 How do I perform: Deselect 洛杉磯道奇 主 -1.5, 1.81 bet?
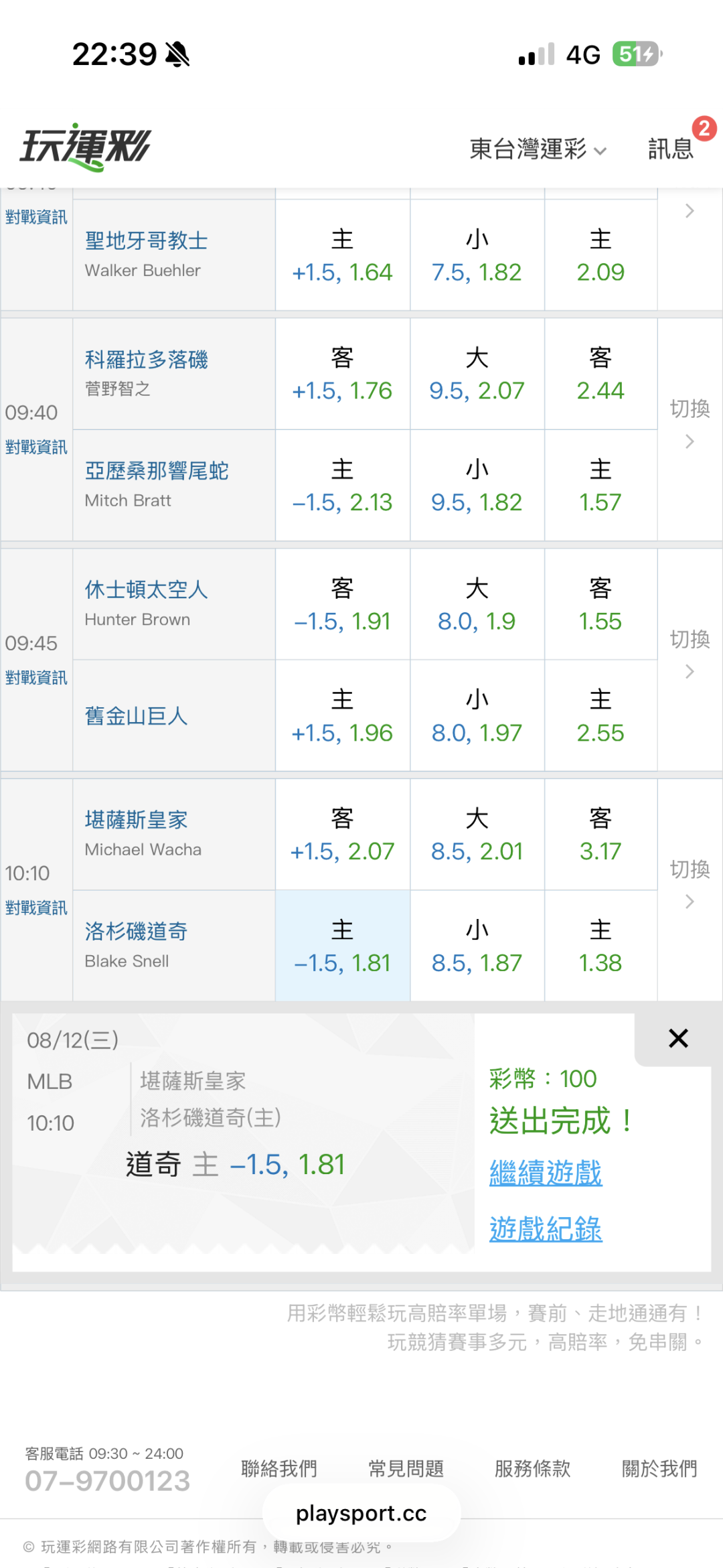(x=342, y=946)
